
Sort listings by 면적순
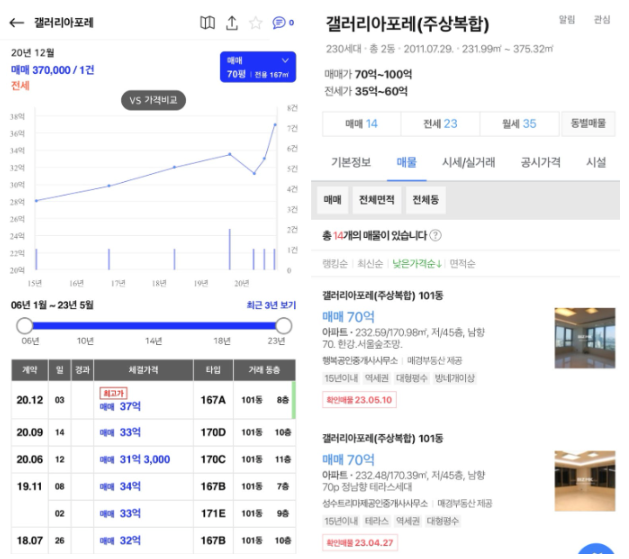click(463, 263)
